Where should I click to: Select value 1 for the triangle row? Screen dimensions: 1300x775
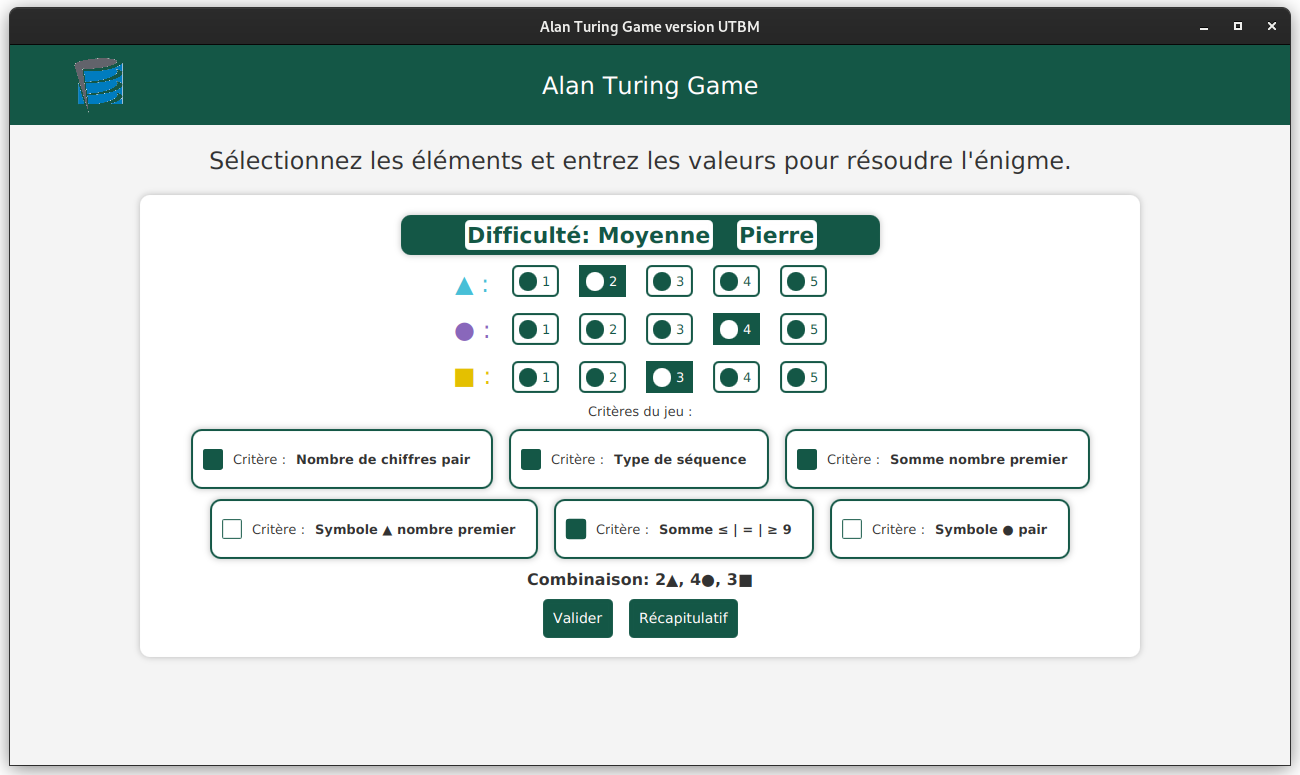point(535,282)
